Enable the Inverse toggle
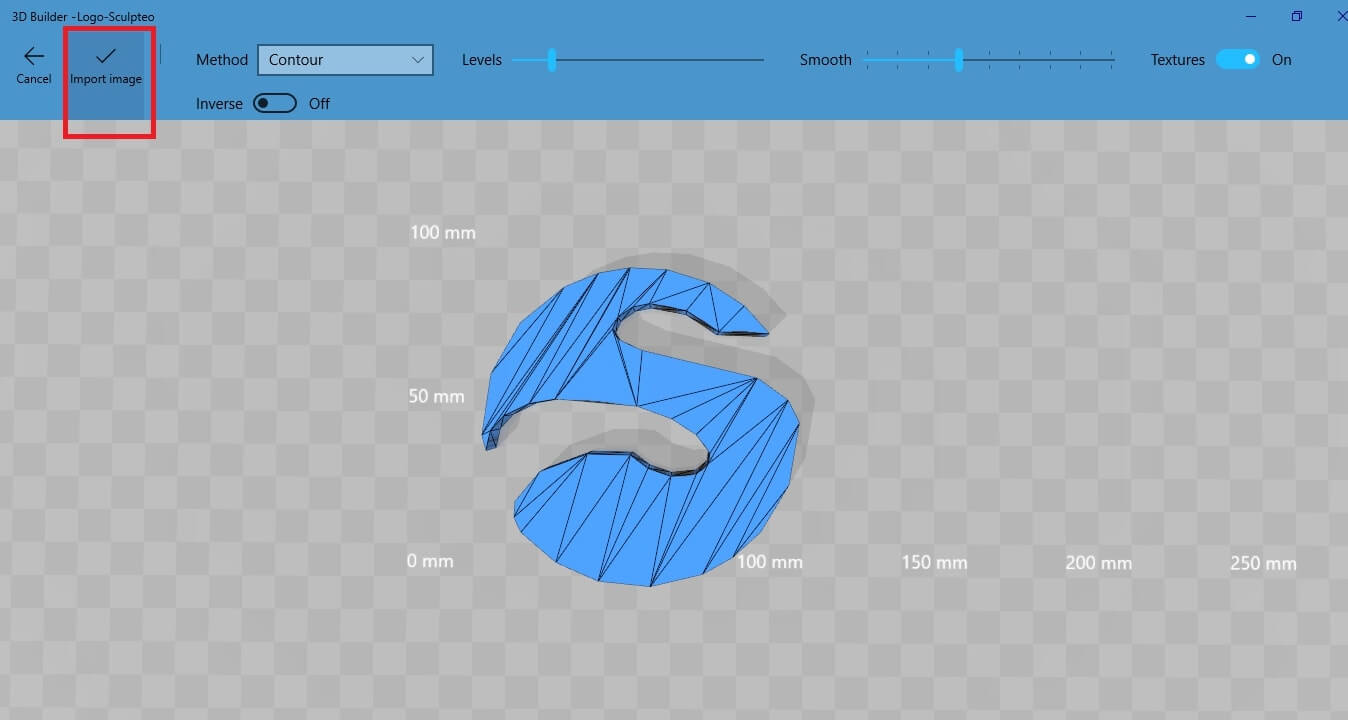 275,103
